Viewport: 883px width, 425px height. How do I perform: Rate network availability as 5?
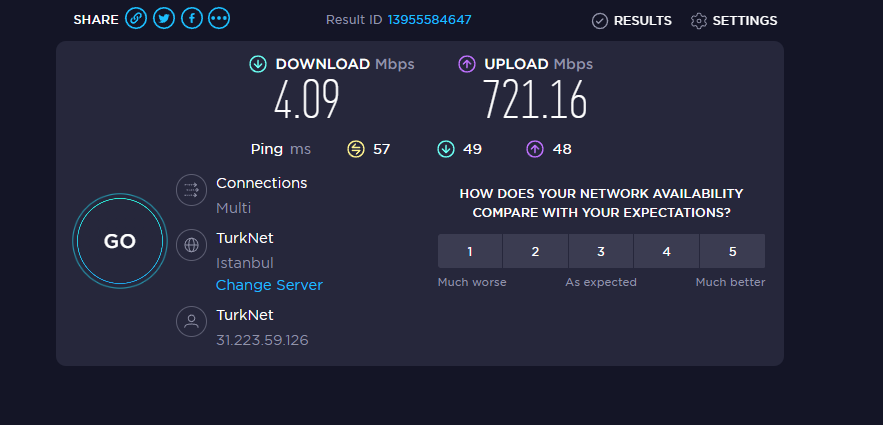click(733, 251)
